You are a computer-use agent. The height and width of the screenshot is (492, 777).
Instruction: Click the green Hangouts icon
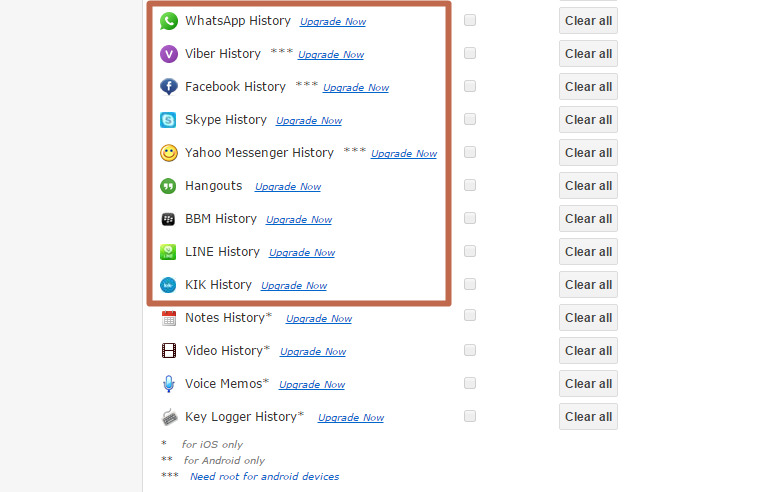pos(169,186)
